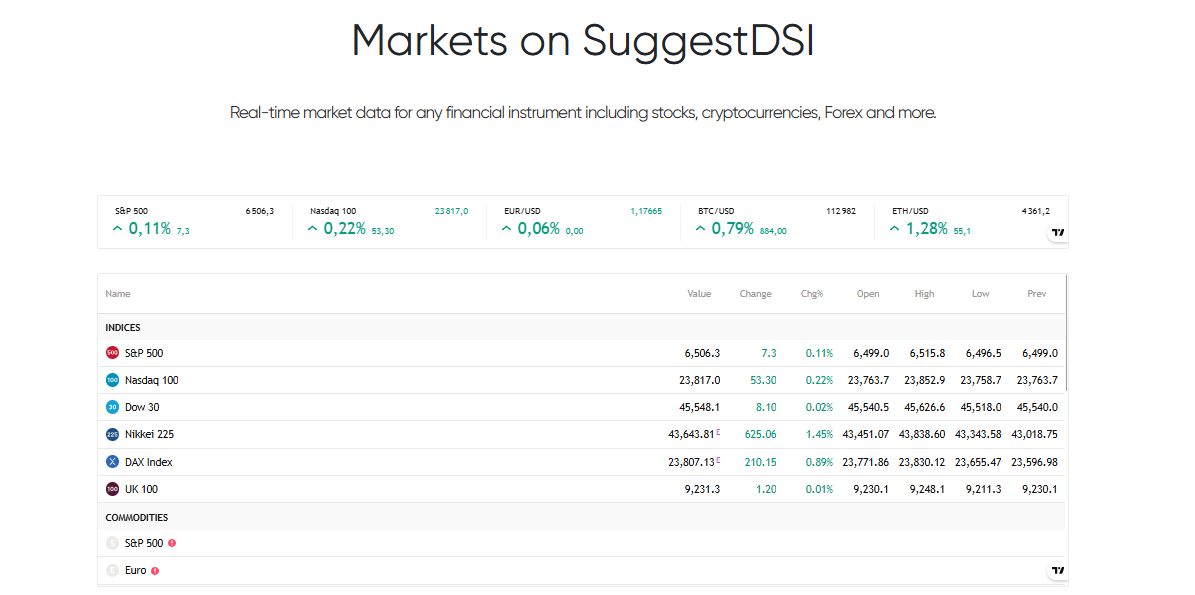Click the grey icon of commodities S&P 500 row
Image resolution: width=1195 pixels, height=595 pixels.
pos(113,543)
